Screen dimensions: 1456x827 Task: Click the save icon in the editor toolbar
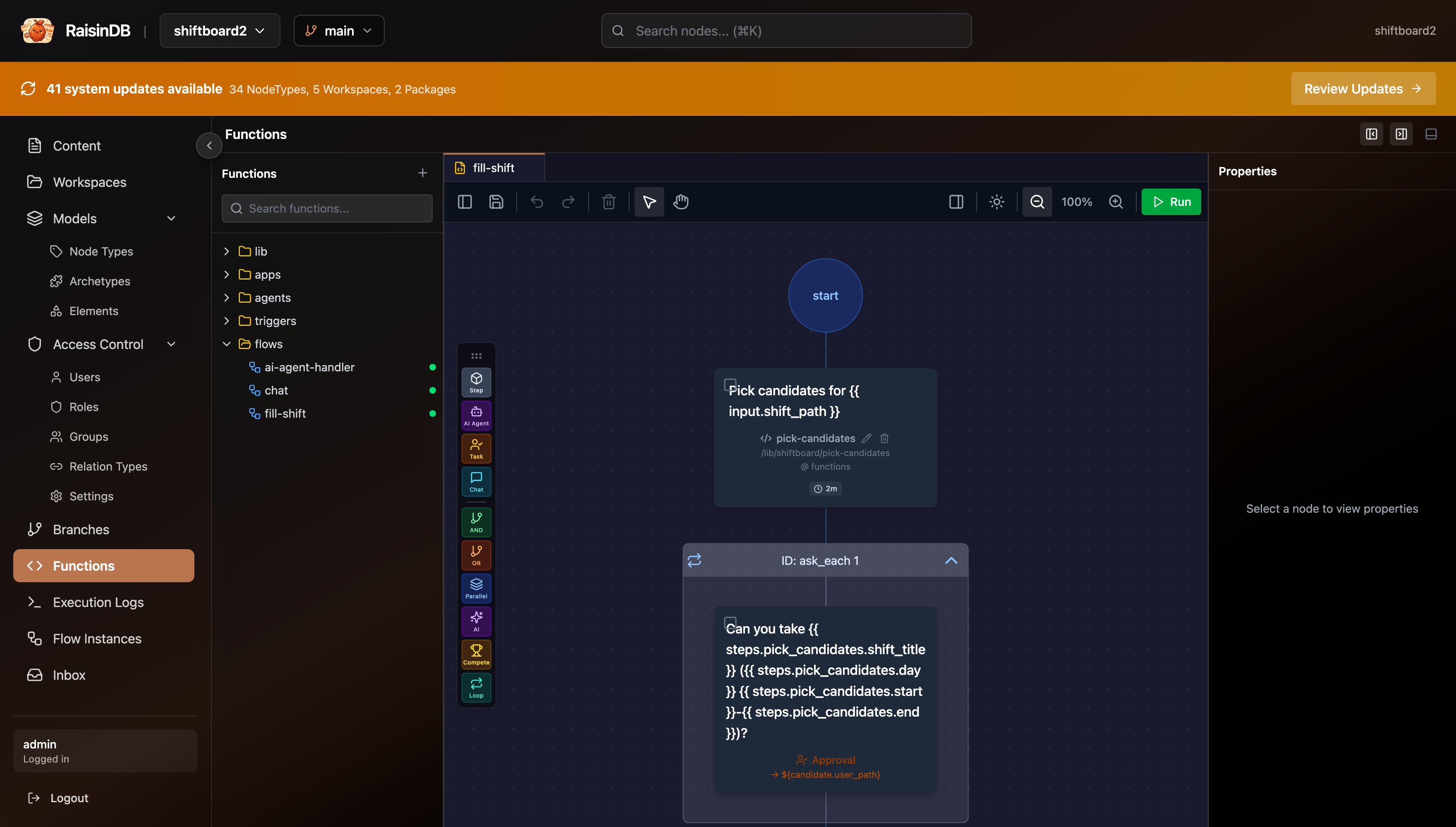point(496,202)
